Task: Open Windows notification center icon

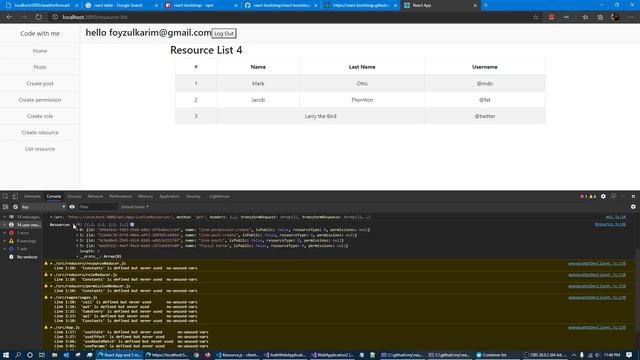Action: 629,355
